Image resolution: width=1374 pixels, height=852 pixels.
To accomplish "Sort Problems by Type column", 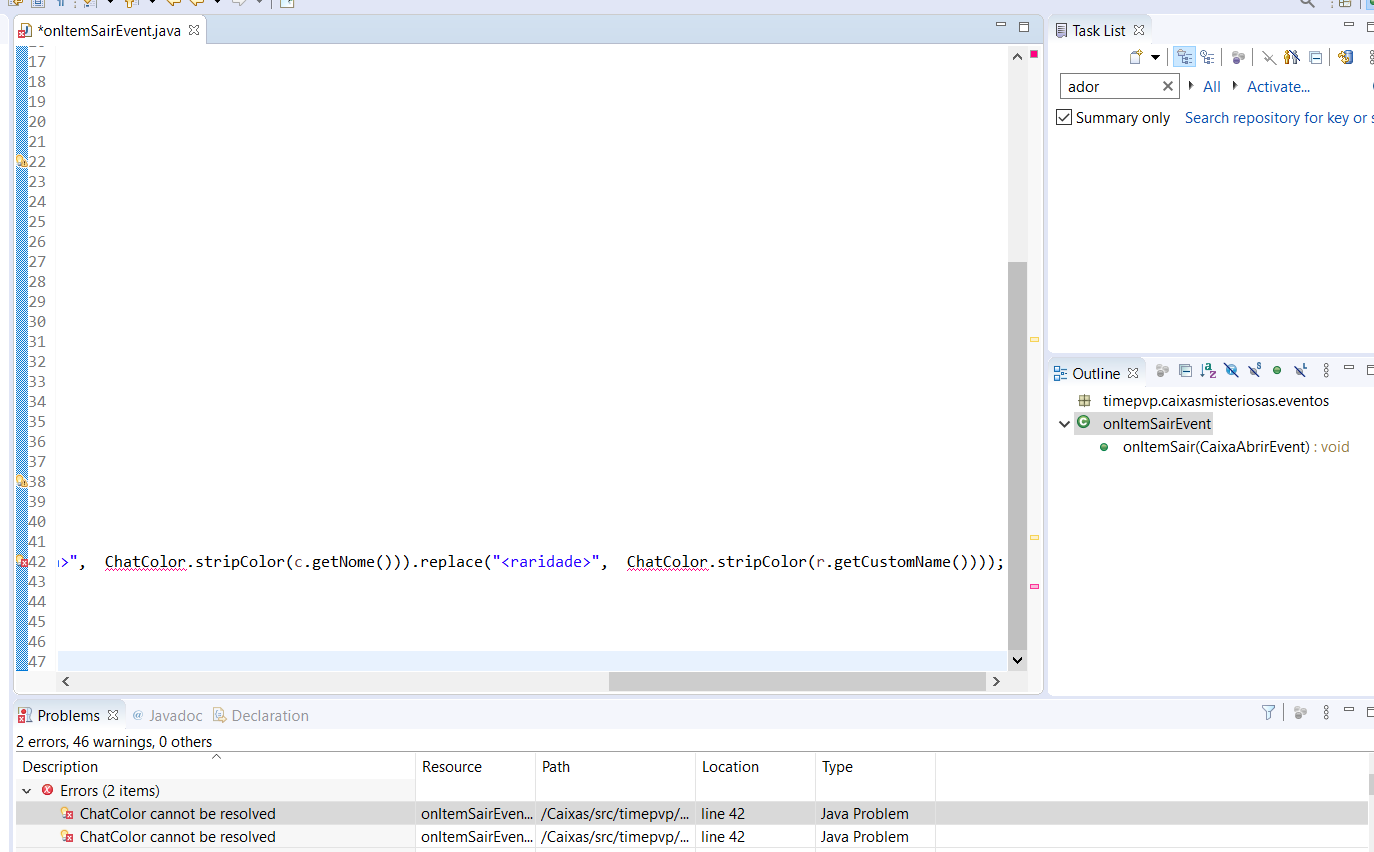I will pyautogui.click(x=876, y=767).
